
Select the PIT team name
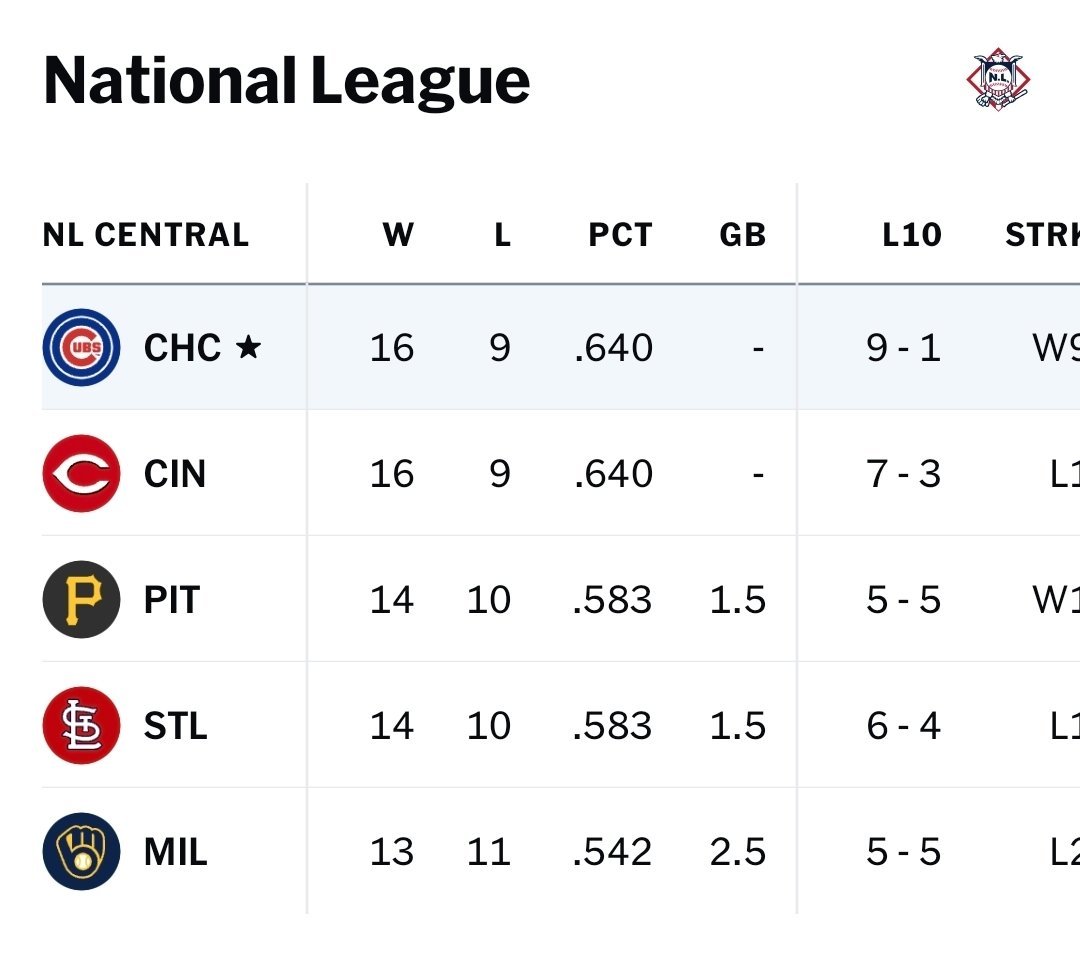click(x=172, y=599)
